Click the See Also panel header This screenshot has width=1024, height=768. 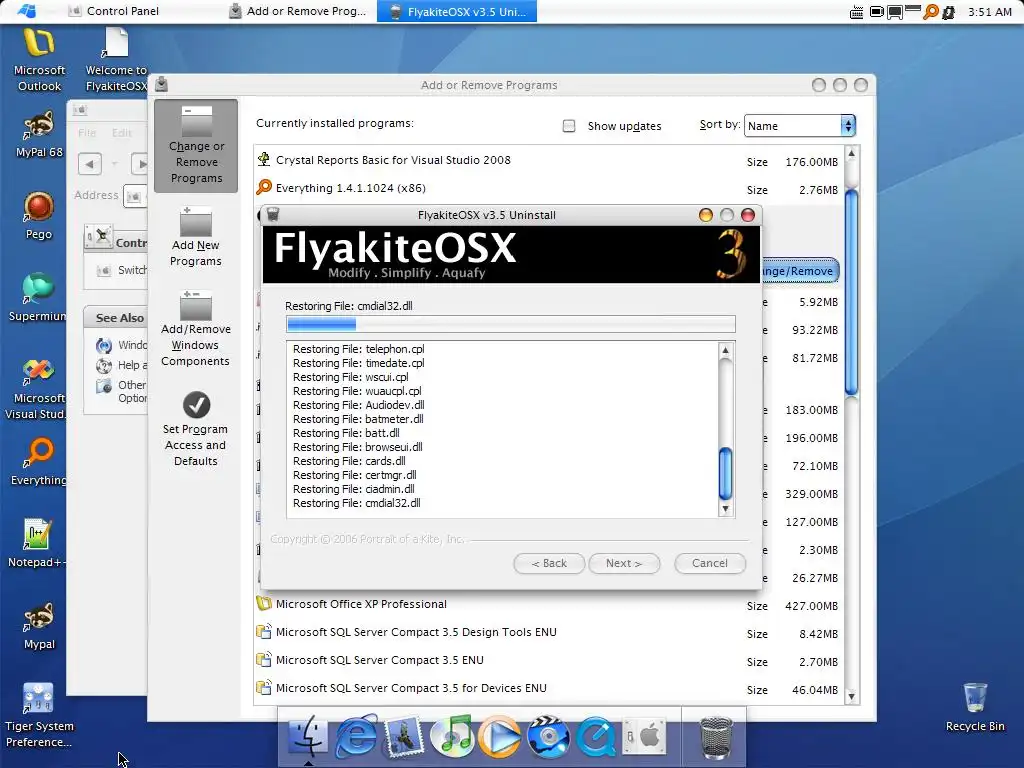[116, 317]
